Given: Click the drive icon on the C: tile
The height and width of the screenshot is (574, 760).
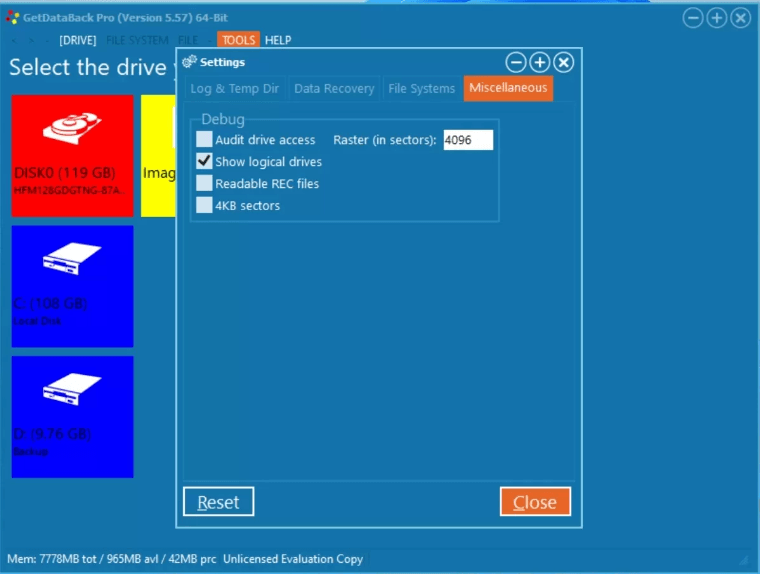Looking at the screenshot, I should pyautogui.click(x=72, y=258).
